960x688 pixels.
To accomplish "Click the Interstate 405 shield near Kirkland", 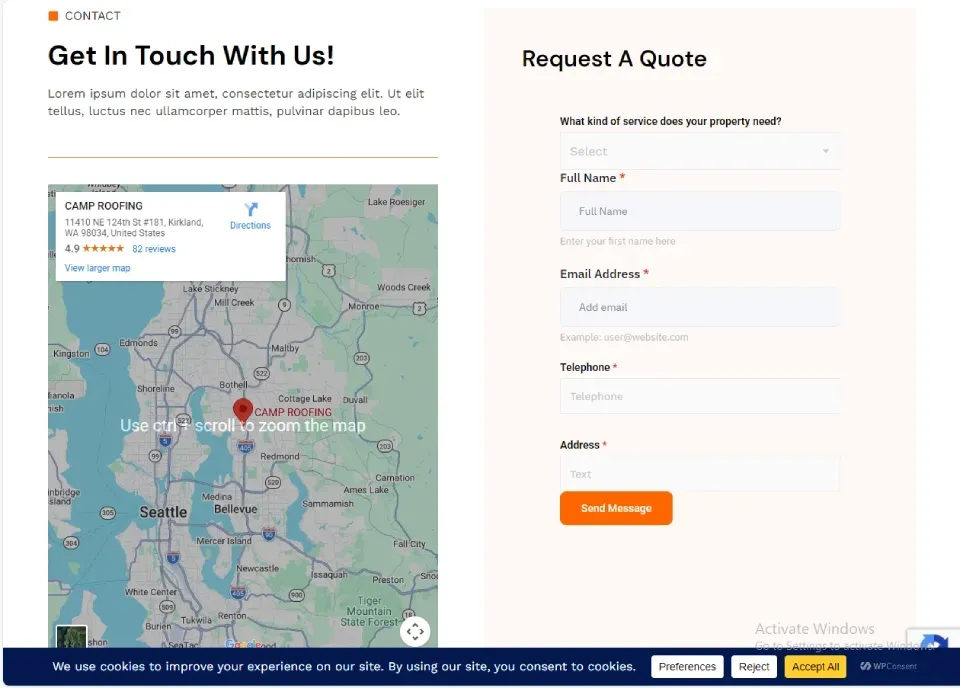I will [x=246, y=447].
